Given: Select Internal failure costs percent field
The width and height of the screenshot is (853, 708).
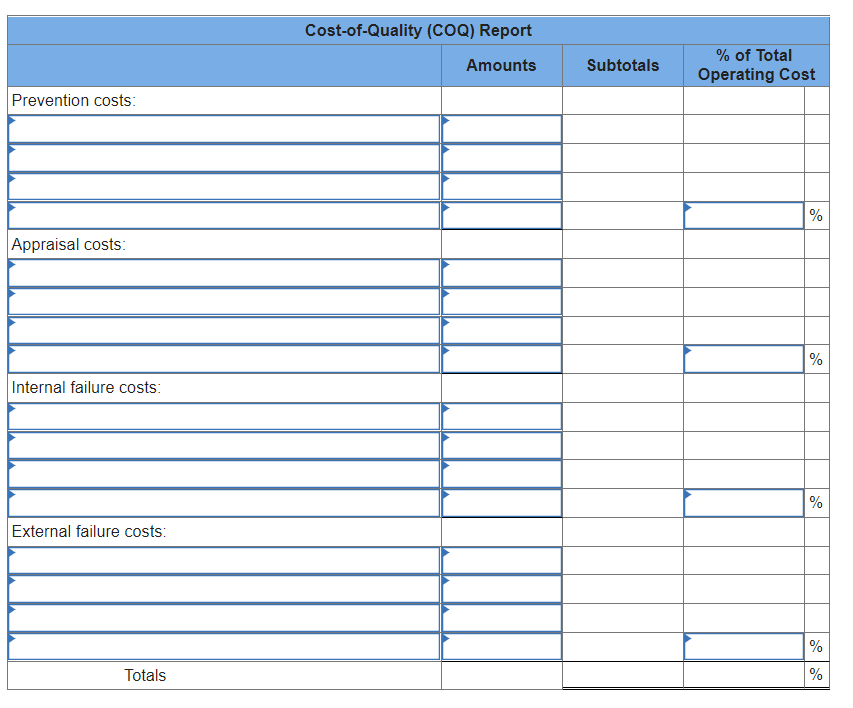Looking at the screenshot, I should (744, 503).
